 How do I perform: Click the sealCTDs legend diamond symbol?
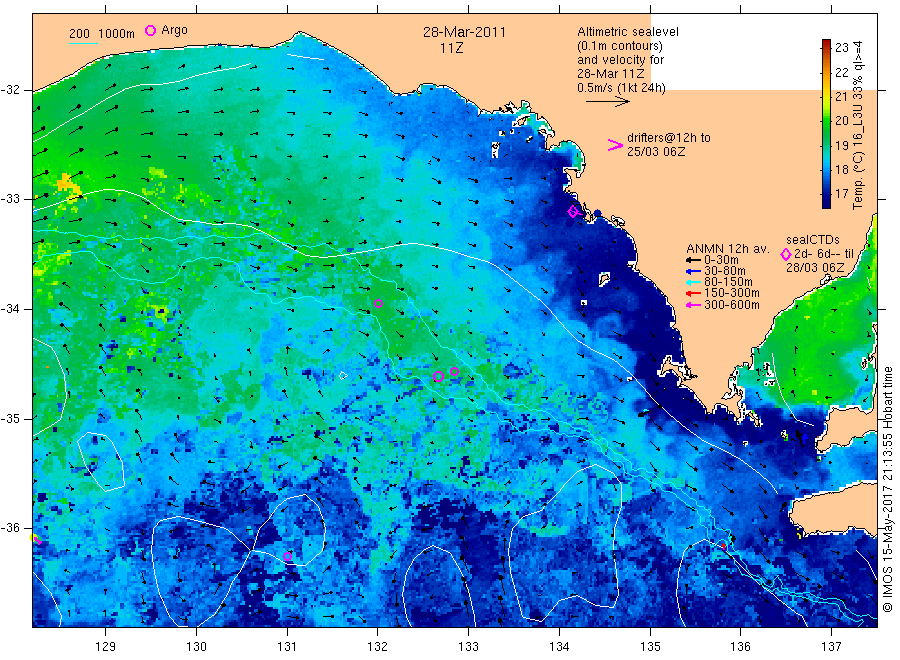click(786, 254)
